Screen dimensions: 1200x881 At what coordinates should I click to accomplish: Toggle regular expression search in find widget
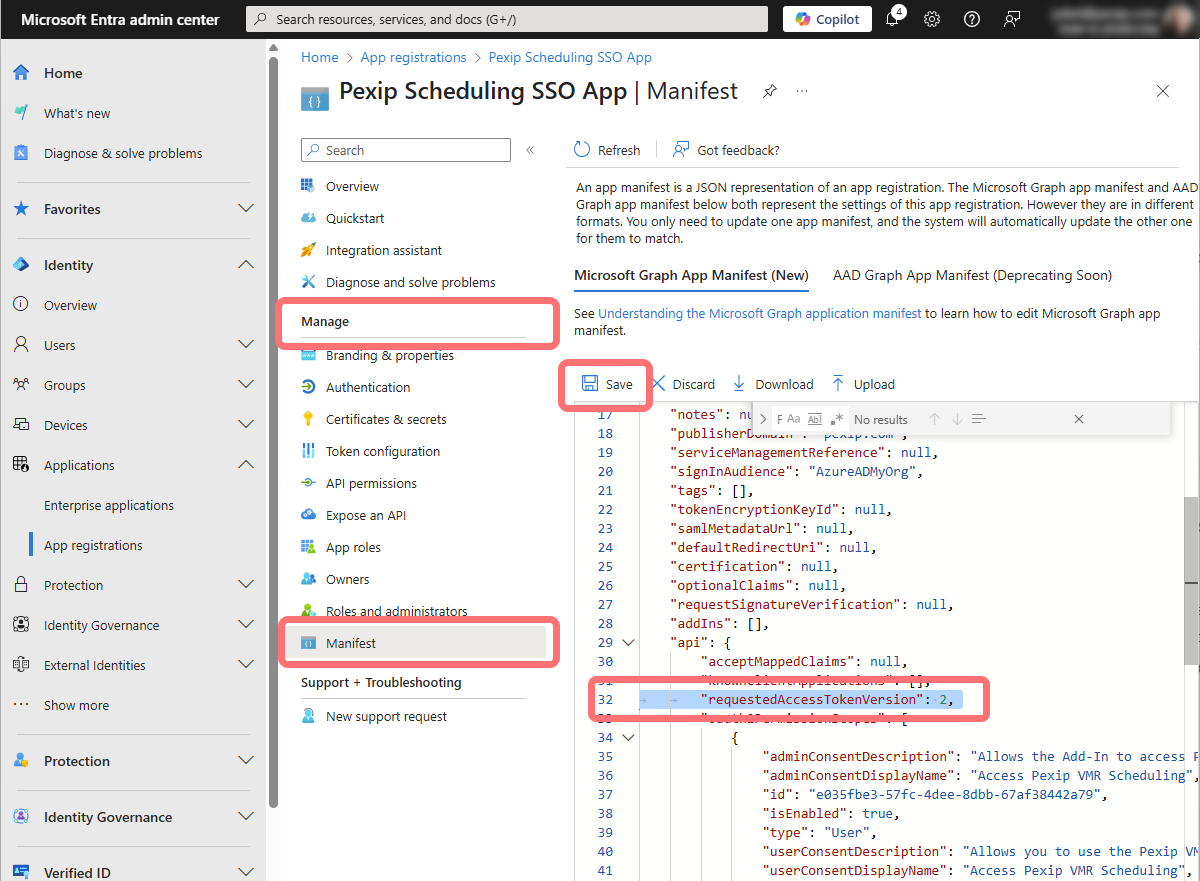point(837,419)
